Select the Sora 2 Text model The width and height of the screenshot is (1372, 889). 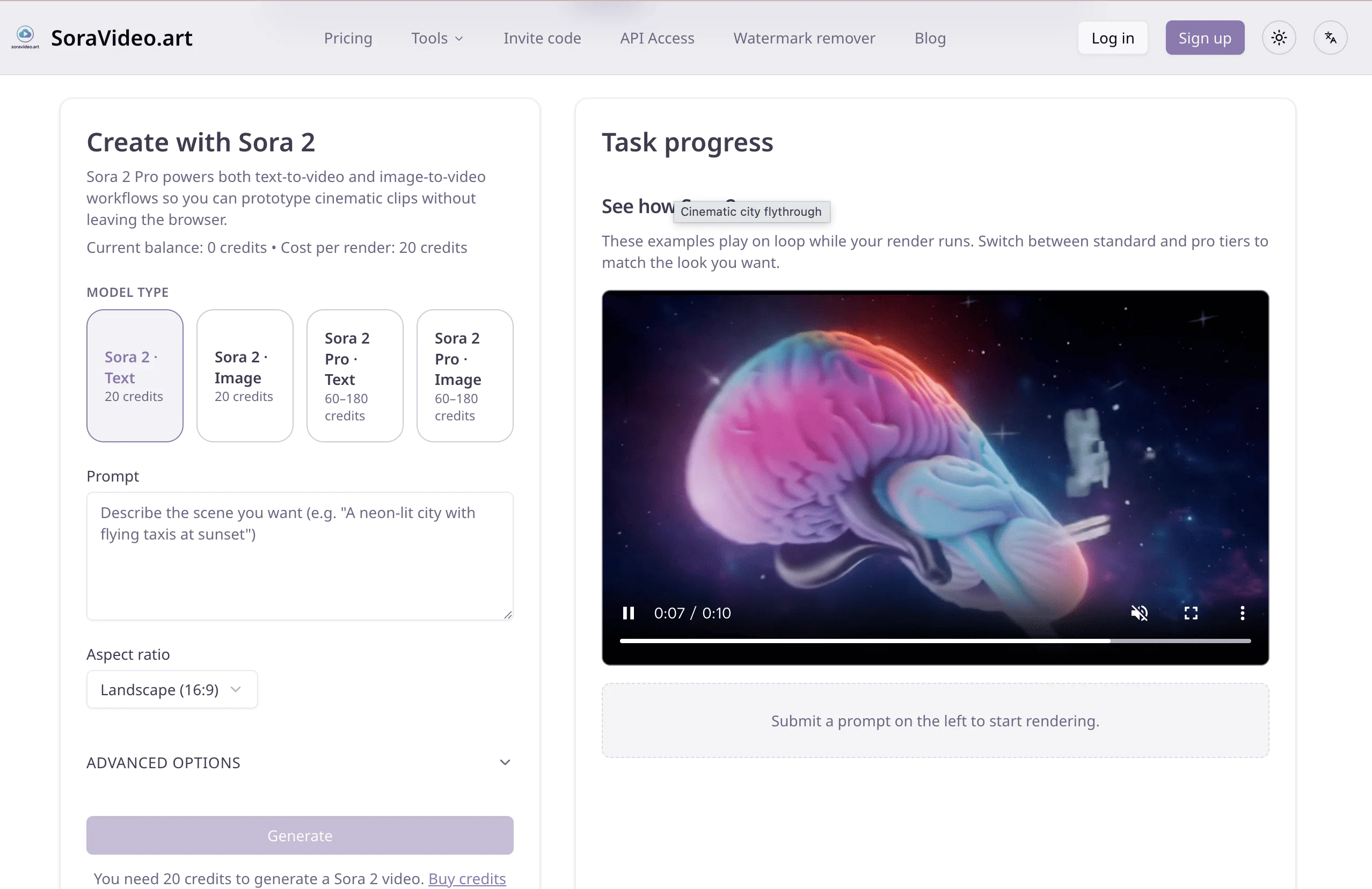[x=134, y=375]
